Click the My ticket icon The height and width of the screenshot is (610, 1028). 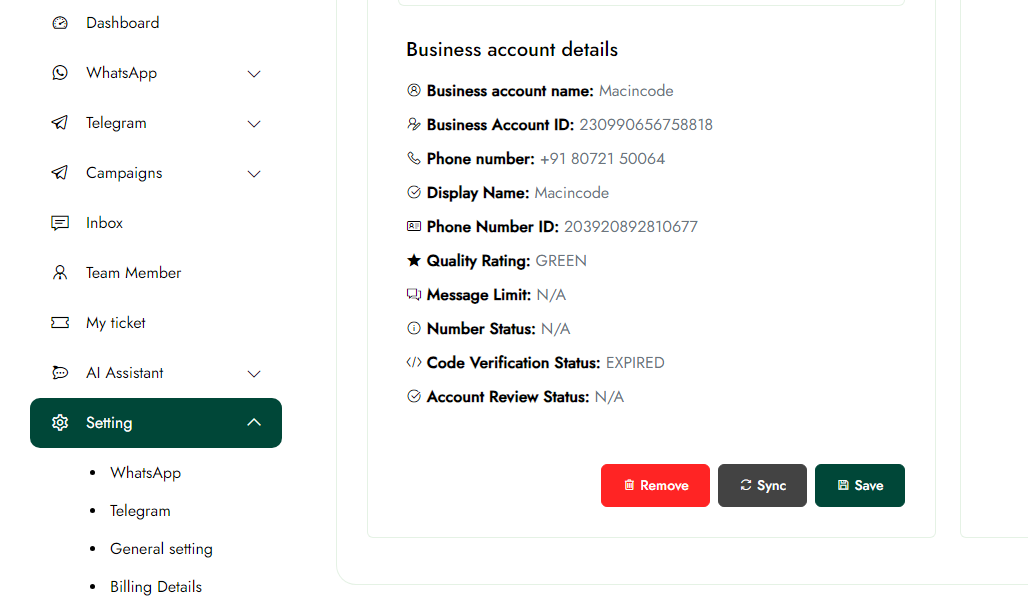click(x=60, y=323)
